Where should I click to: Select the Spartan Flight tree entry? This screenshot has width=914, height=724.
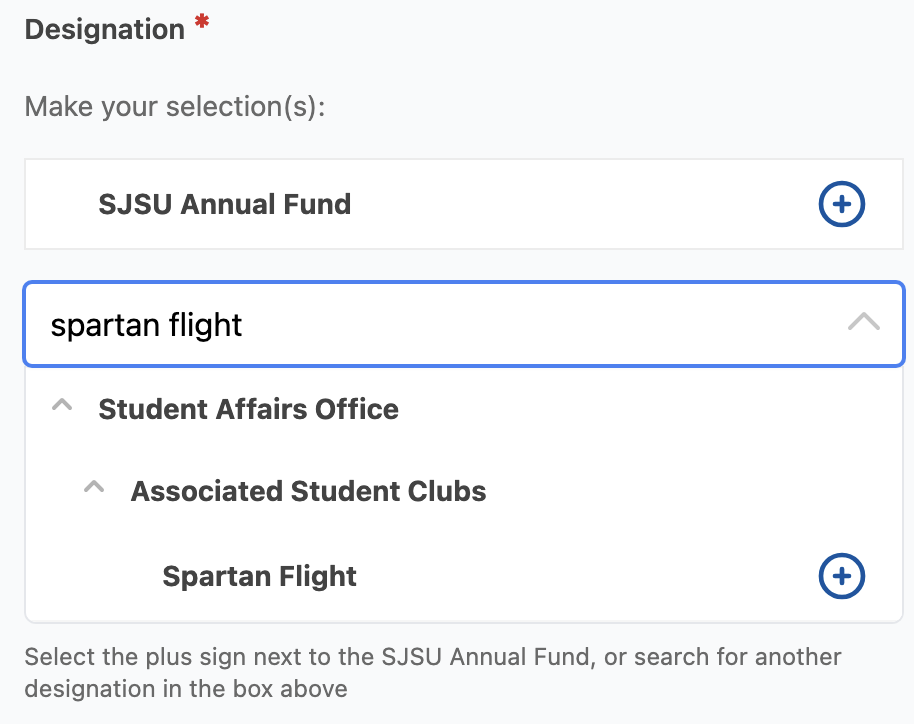tap(260, 576)
